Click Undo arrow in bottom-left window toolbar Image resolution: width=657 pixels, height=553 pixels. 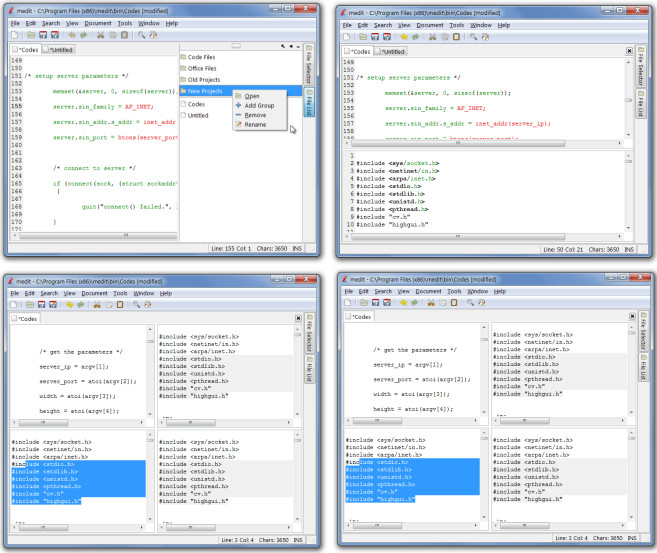[70, 305]
